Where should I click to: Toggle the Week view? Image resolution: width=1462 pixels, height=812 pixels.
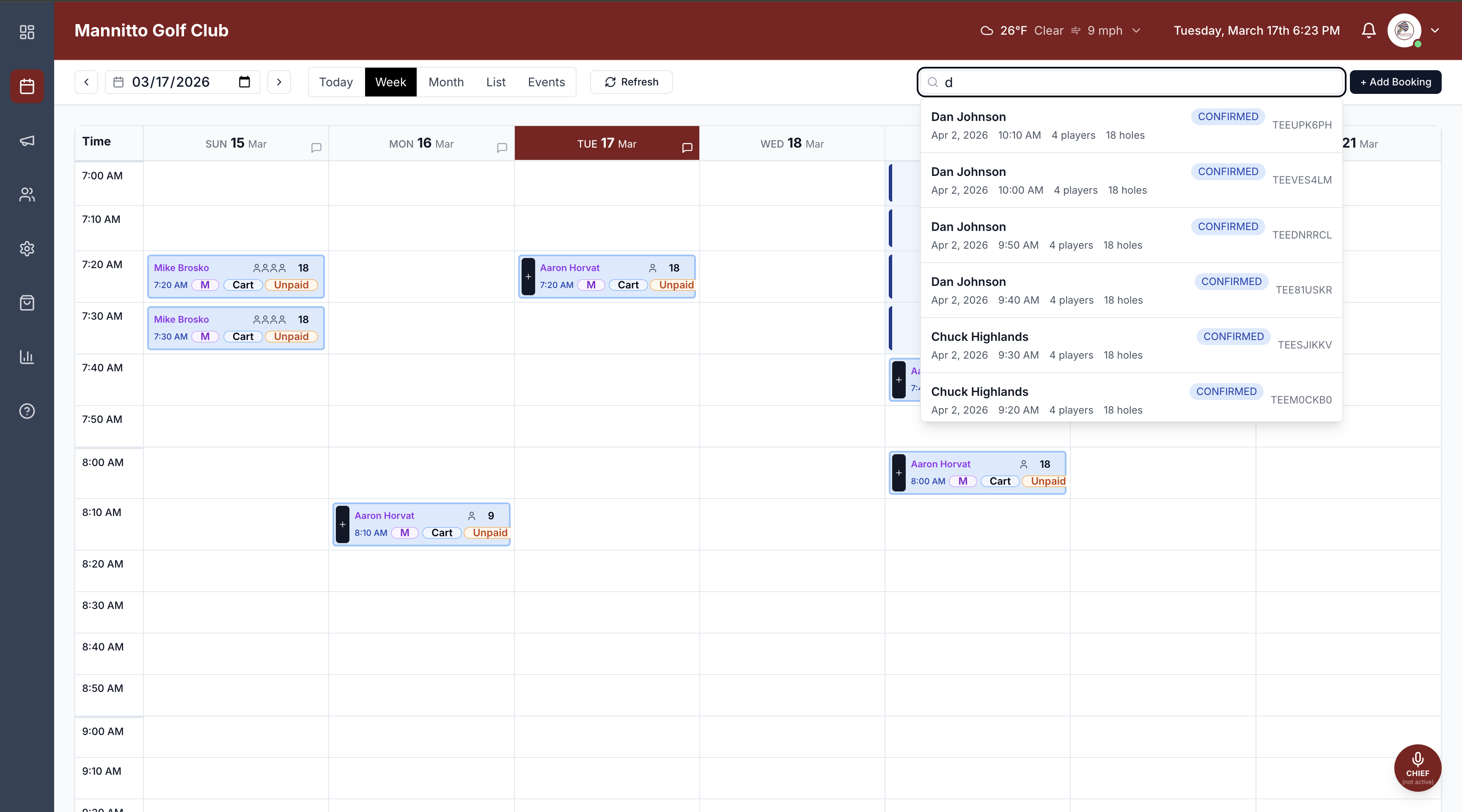[x=390, y=82]
